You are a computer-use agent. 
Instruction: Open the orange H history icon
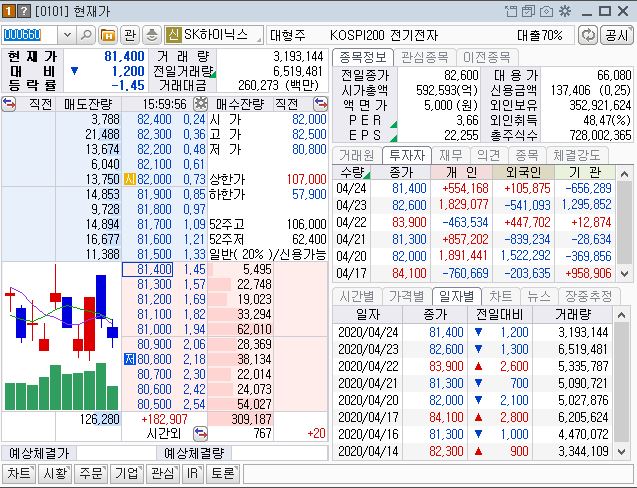click(108, 35)
